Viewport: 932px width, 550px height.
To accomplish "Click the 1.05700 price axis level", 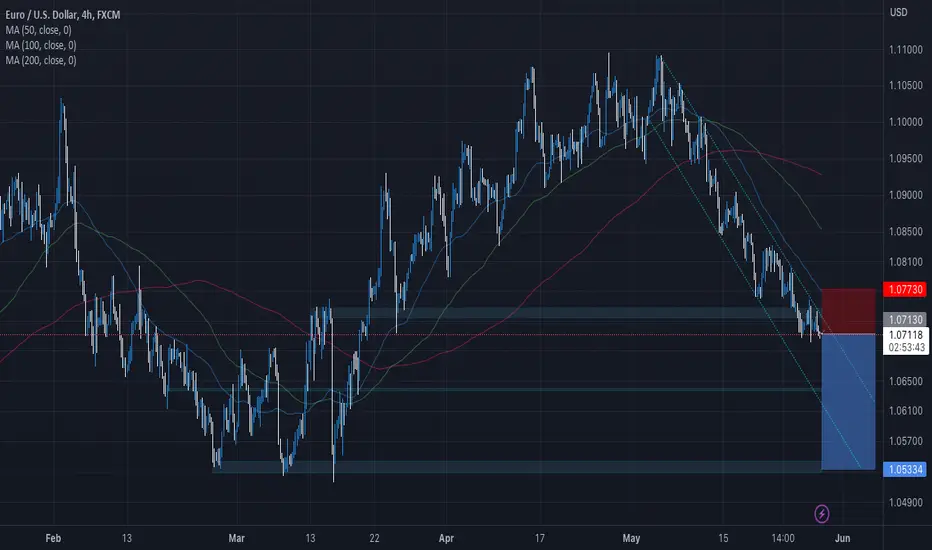I will (x=906, y=441).
